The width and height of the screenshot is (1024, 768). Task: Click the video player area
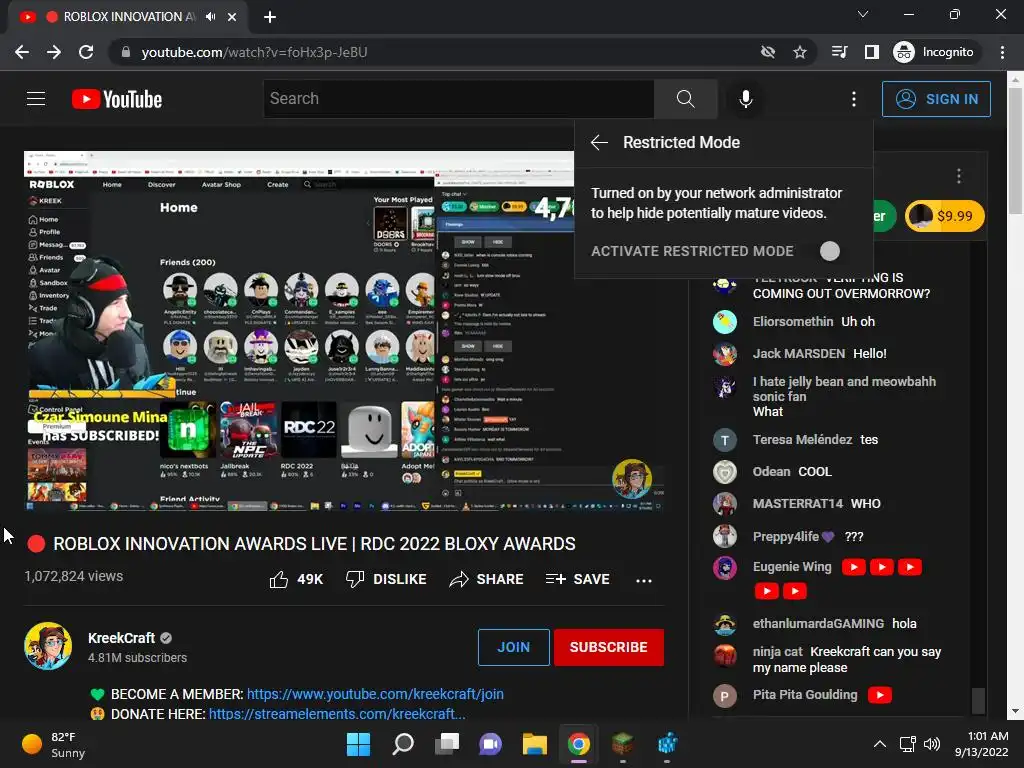pyautogui.click(x=344, y=331)
